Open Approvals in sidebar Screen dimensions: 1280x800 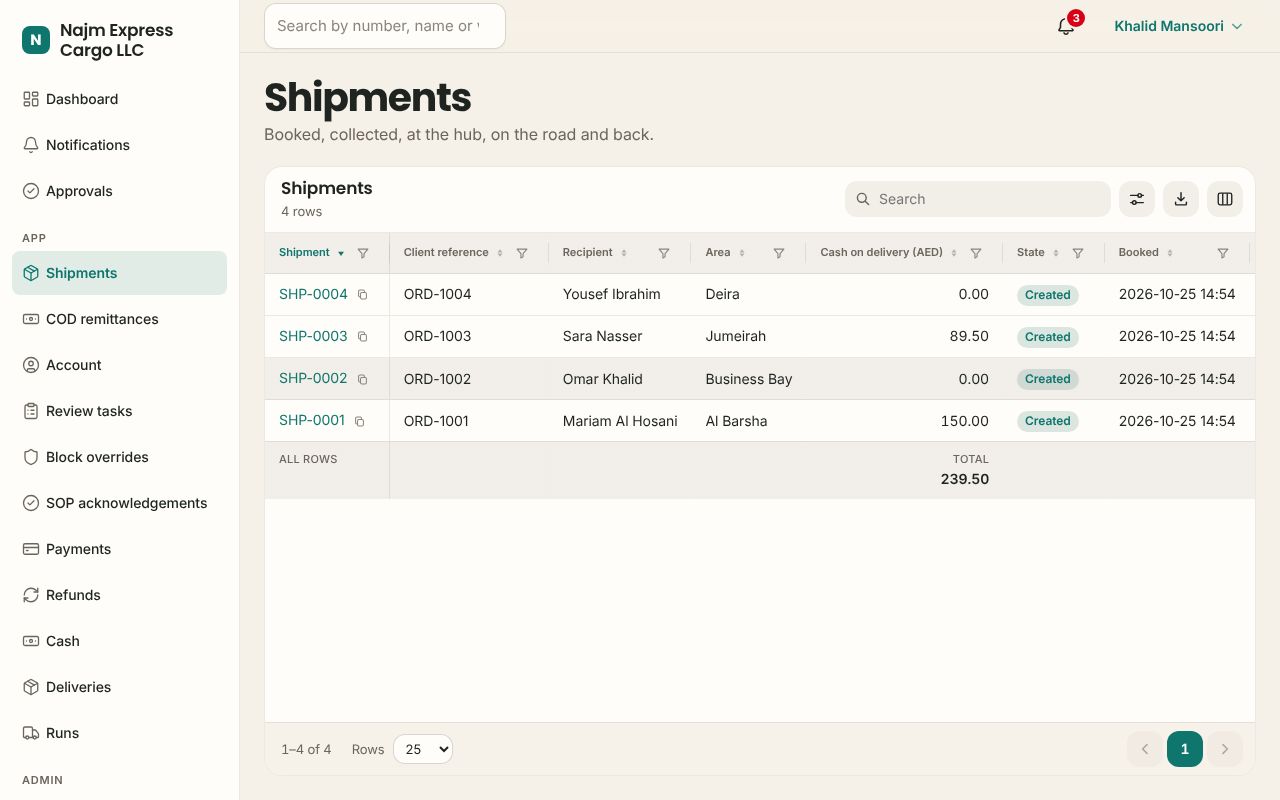pyautogui.click(x=119, y=191)
